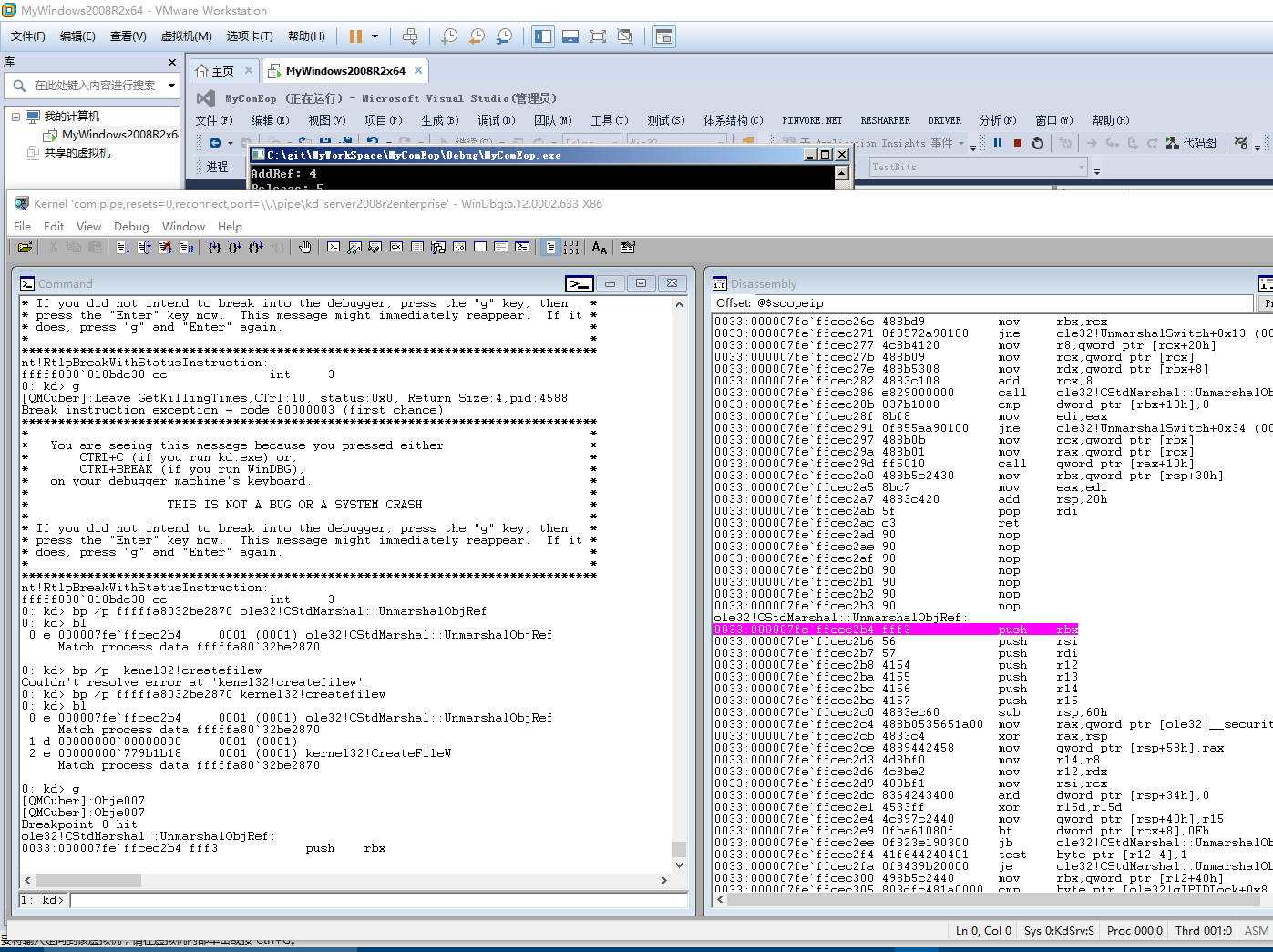
Task: Click VMware full screen mode icon
Action: (x=598, y=36)
